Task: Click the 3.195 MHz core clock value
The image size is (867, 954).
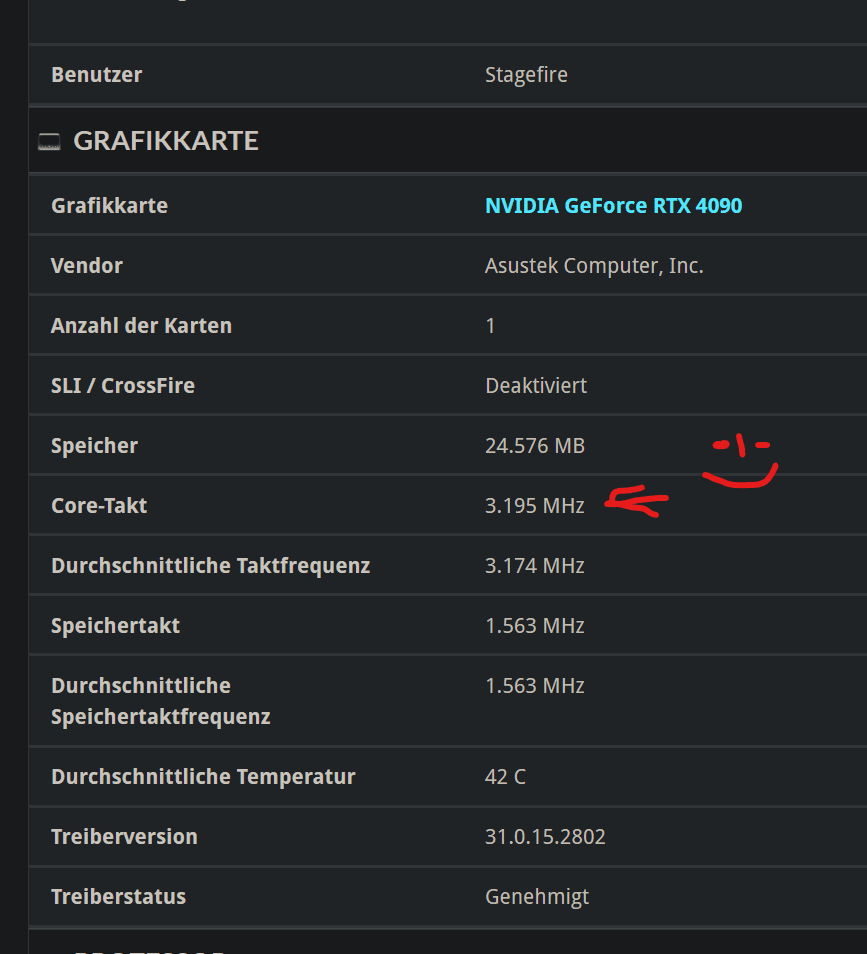Action: 535,506
